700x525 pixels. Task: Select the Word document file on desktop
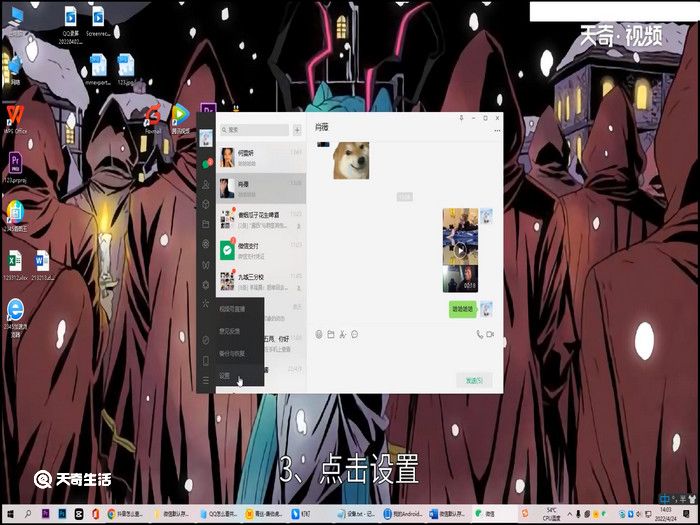[42, 266]
